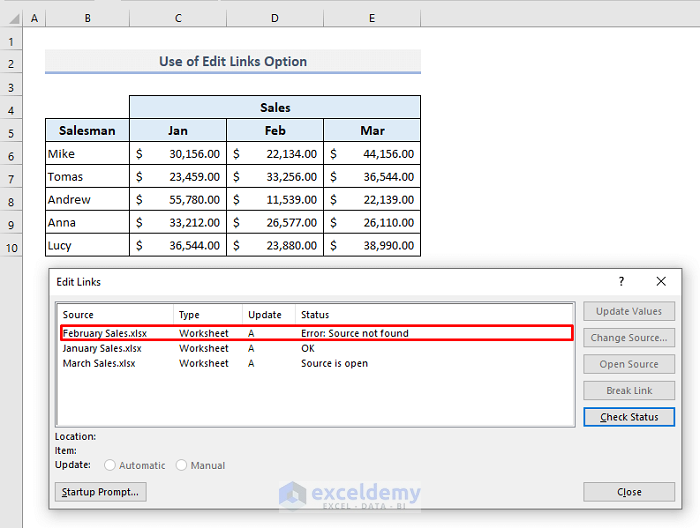Select column E header

coord(372,18)
